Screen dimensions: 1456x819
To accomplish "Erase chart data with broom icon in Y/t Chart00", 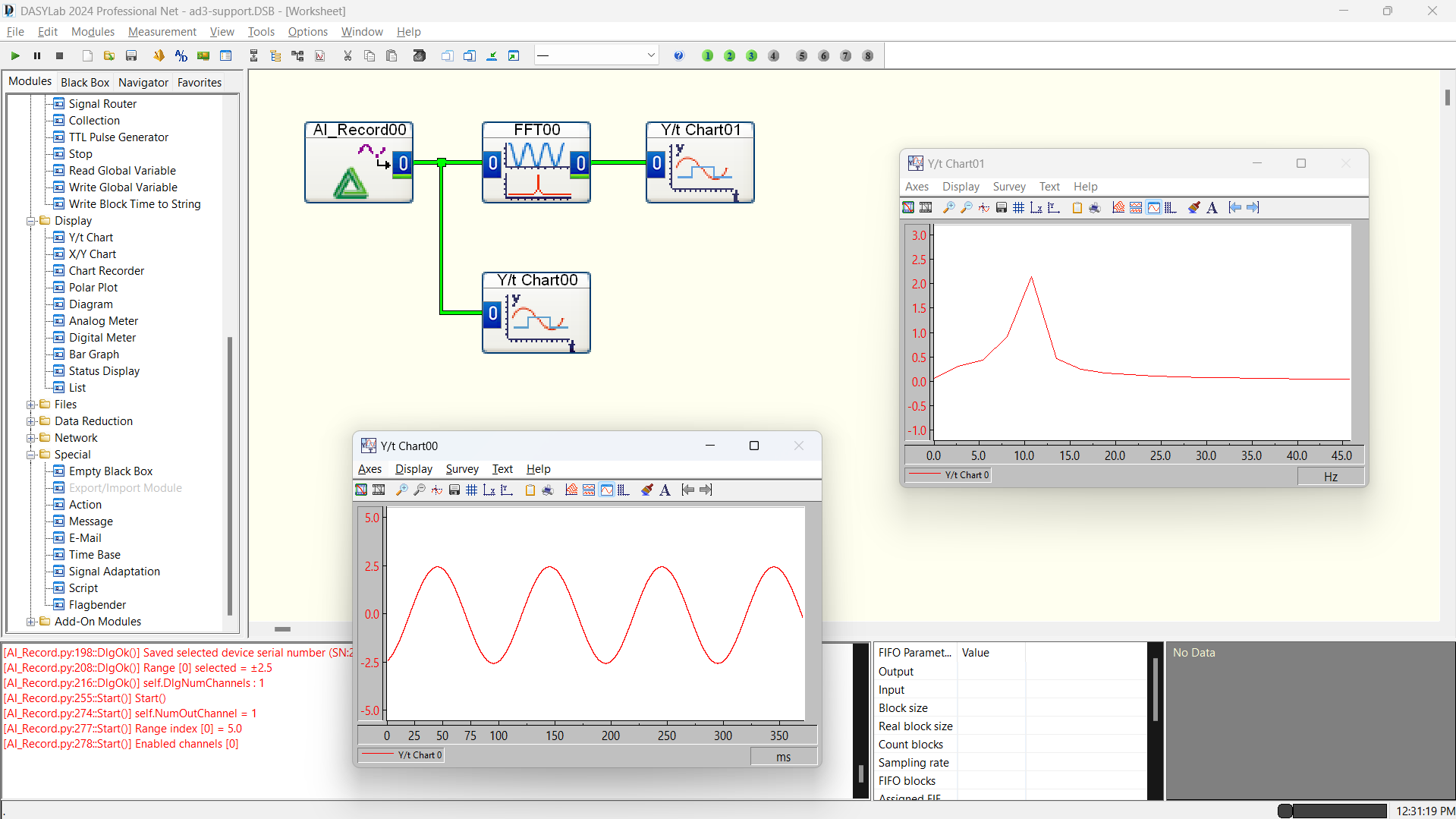I will tap(646, 490).
